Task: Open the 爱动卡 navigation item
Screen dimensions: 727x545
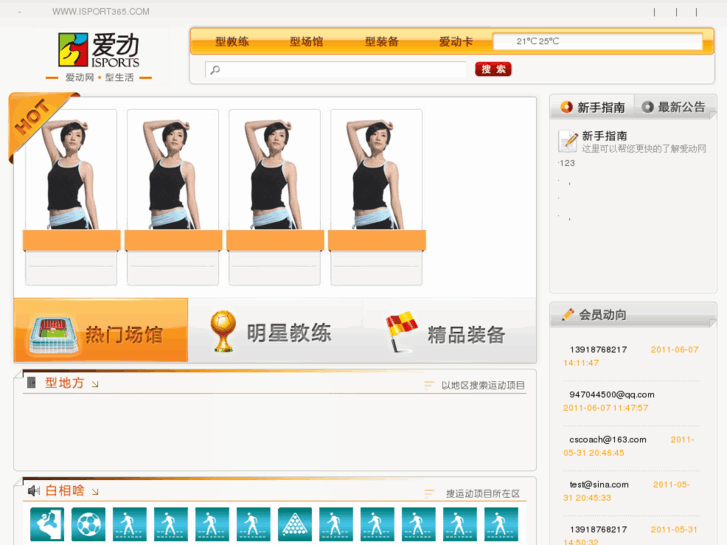Action: pyautogui.click(x=456, y=42)
